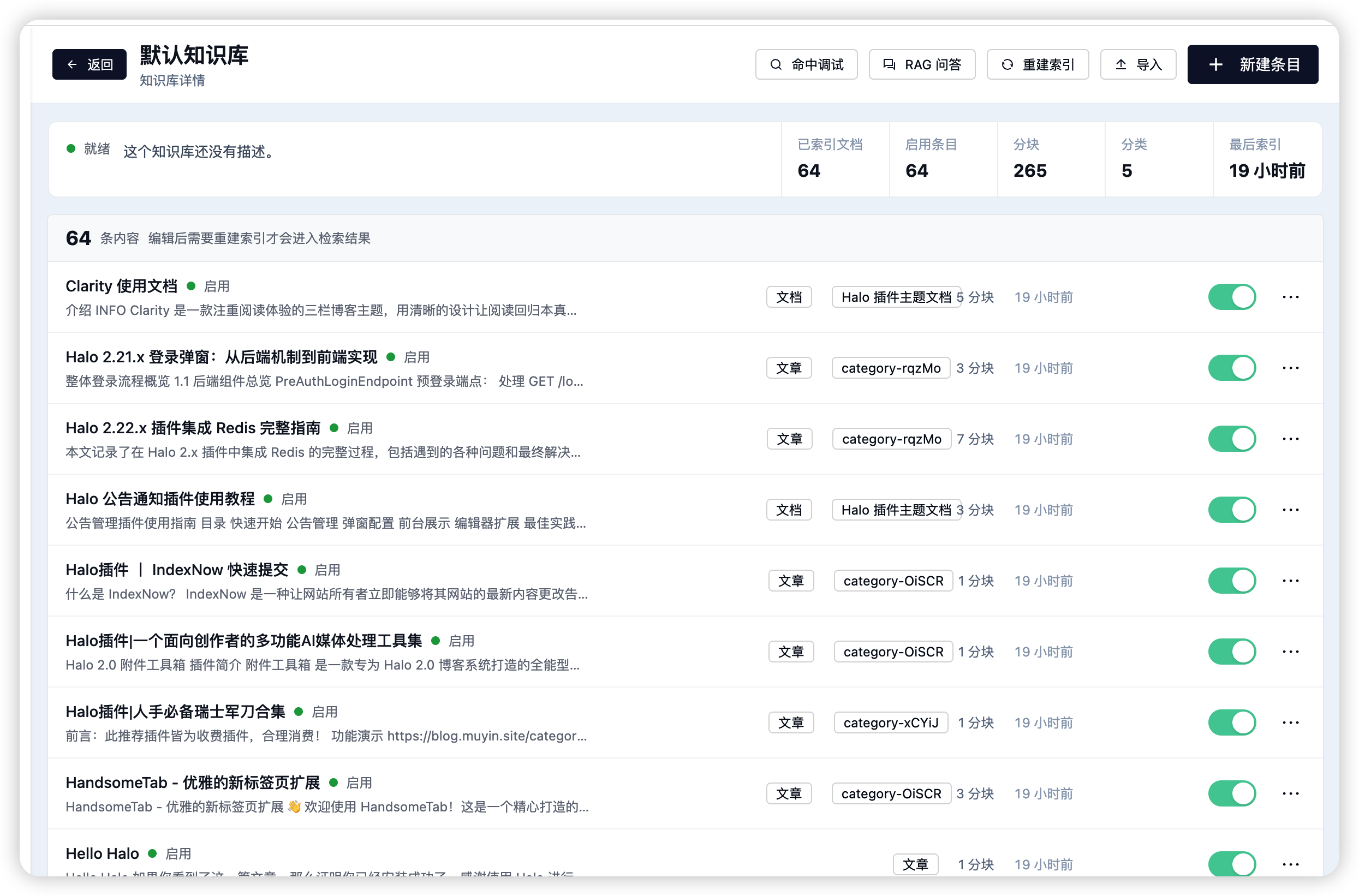Open RAG 问答 panel
Image resolution: width=1359 pixels, height=896 pixels.
[922, 64]
